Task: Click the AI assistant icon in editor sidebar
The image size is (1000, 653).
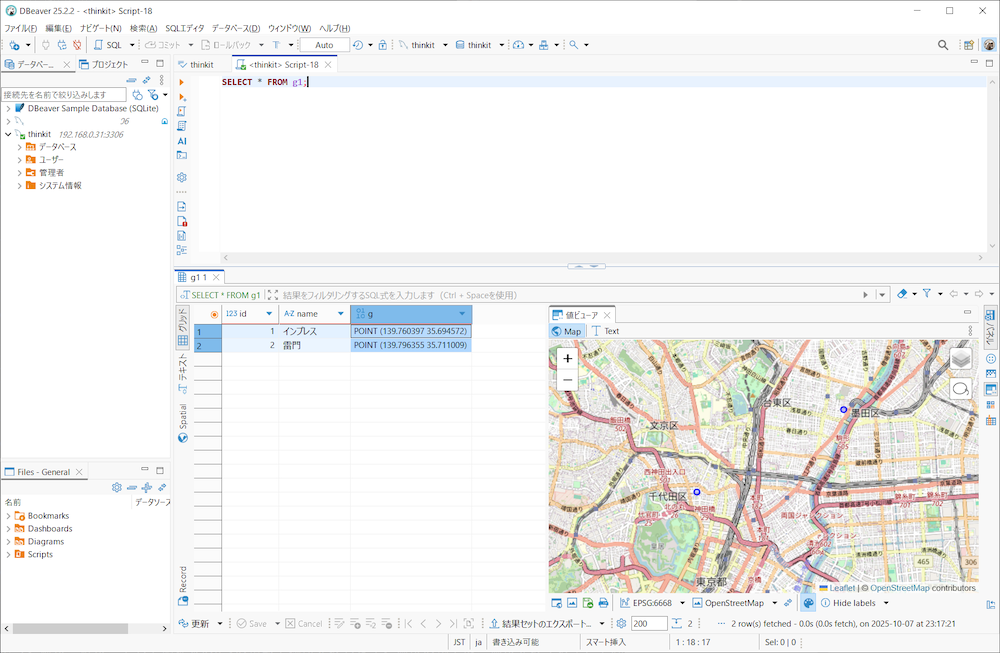Action: point(182,141)
